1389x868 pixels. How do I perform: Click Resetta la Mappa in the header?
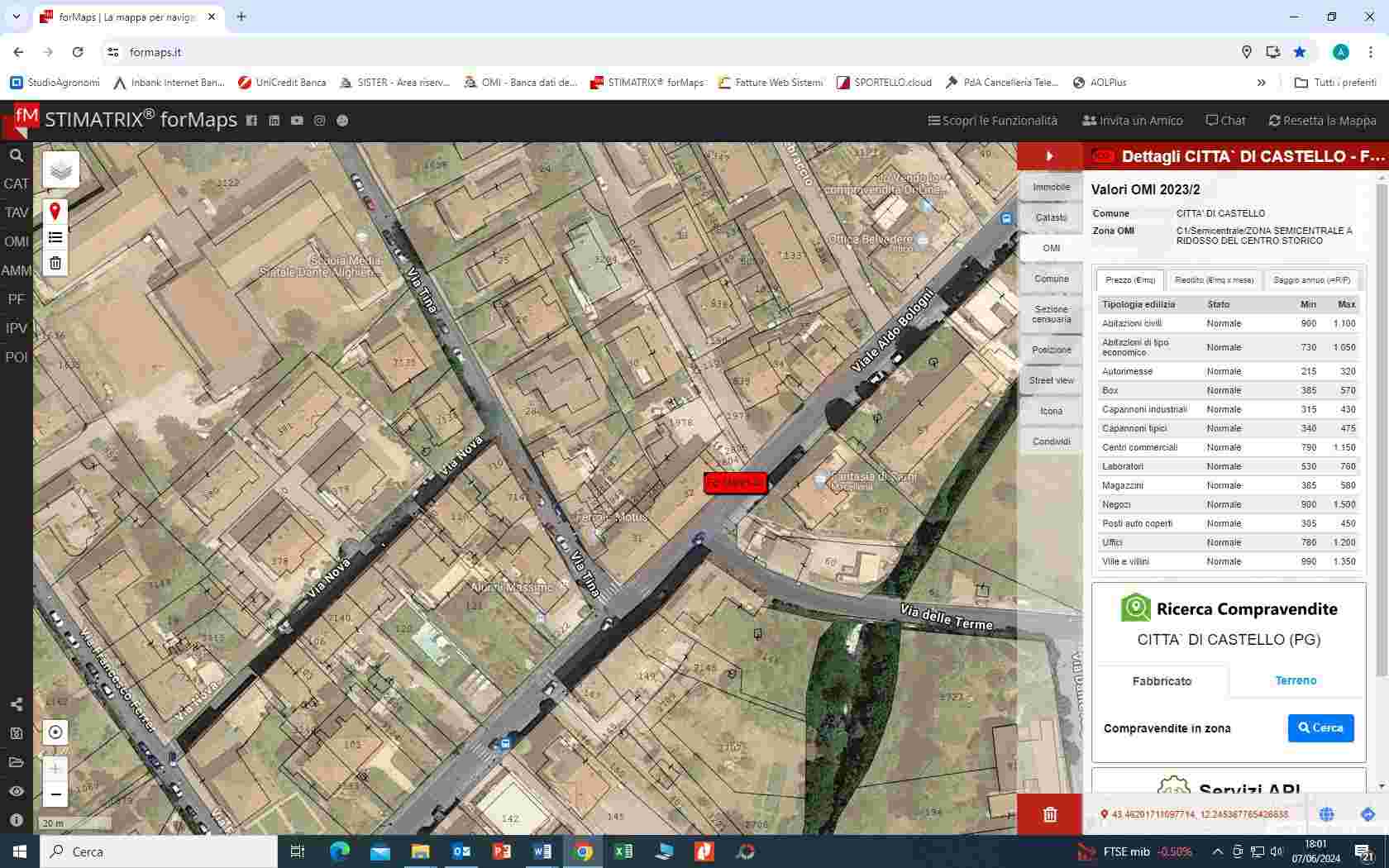click(x=1322, y=121)
